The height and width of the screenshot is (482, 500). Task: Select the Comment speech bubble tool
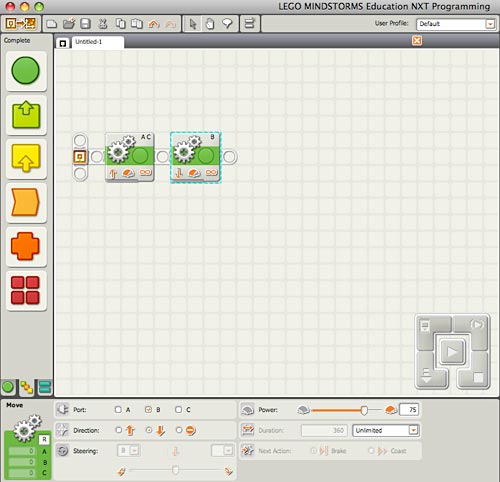[227, 24]
